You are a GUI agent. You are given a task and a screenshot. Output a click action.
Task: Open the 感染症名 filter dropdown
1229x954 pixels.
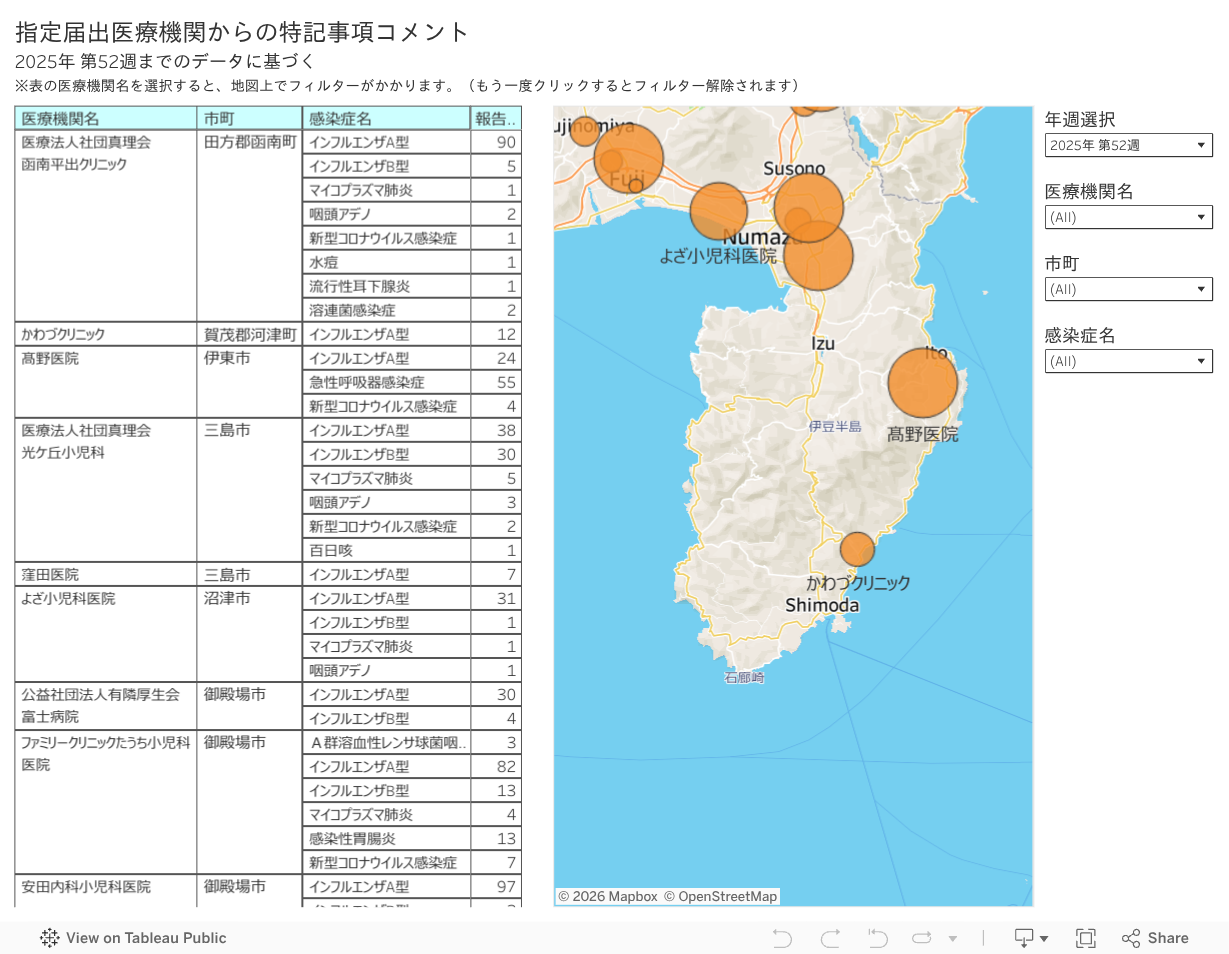(1128, 361)
